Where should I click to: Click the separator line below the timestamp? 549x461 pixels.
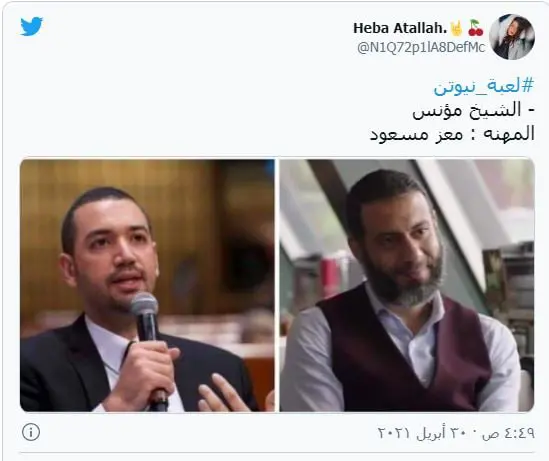(277, 453)
